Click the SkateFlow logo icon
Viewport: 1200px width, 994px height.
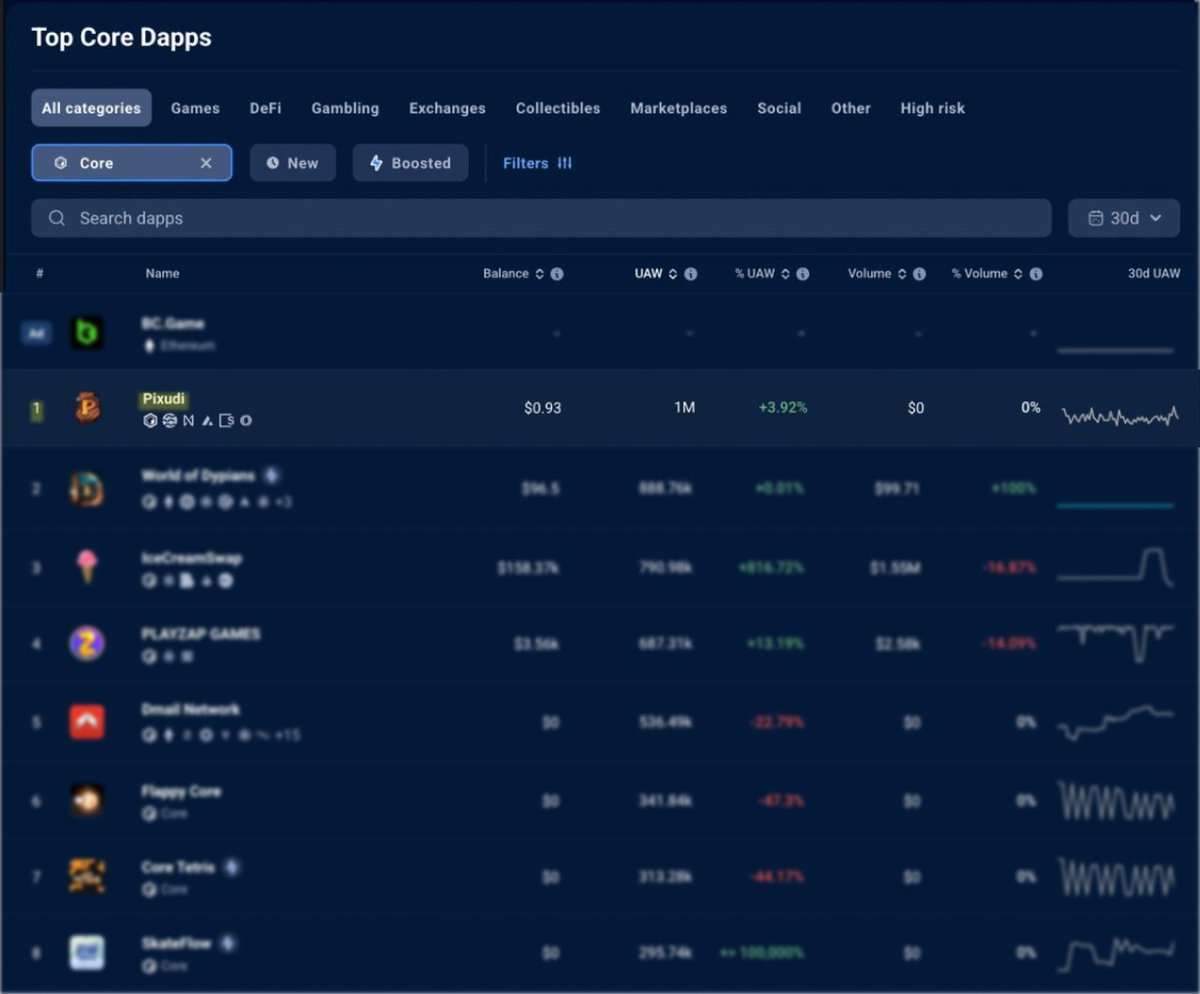pyautogui.click(x=87, y=952)
